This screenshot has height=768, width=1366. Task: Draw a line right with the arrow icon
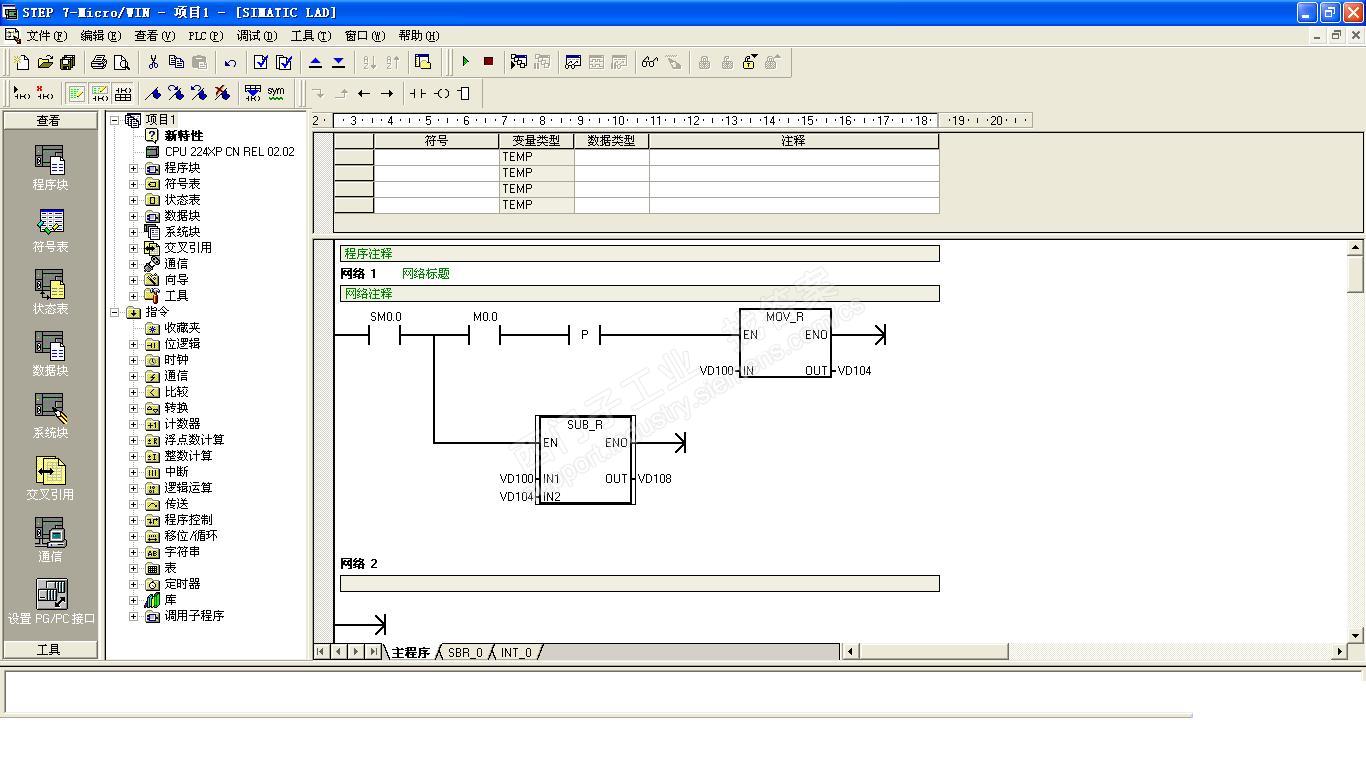[x=387, y=93]
